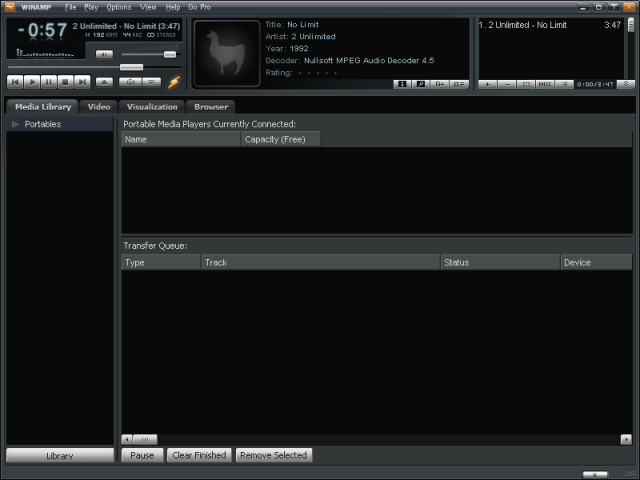The width and height of the screenshot is (640, 480).
Task: Click the transfer queue horizontal scrollbar thumb
Action: 145,439
